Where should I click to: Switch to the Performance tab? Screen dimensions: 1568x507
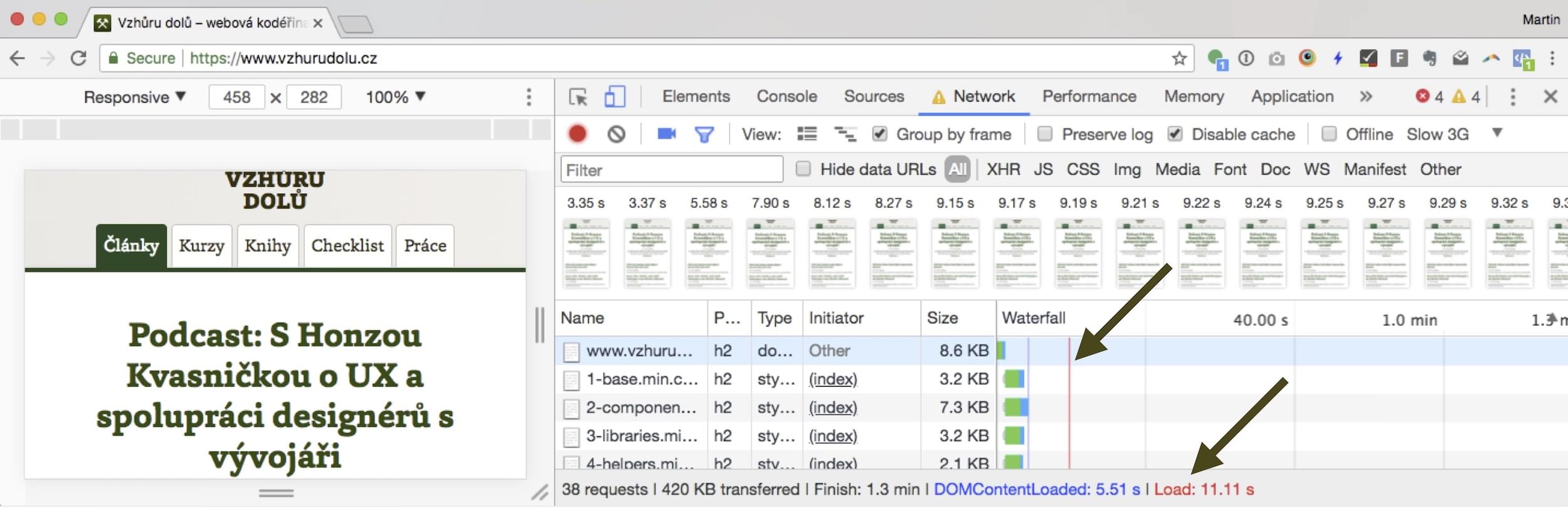tap(1089, 97)
